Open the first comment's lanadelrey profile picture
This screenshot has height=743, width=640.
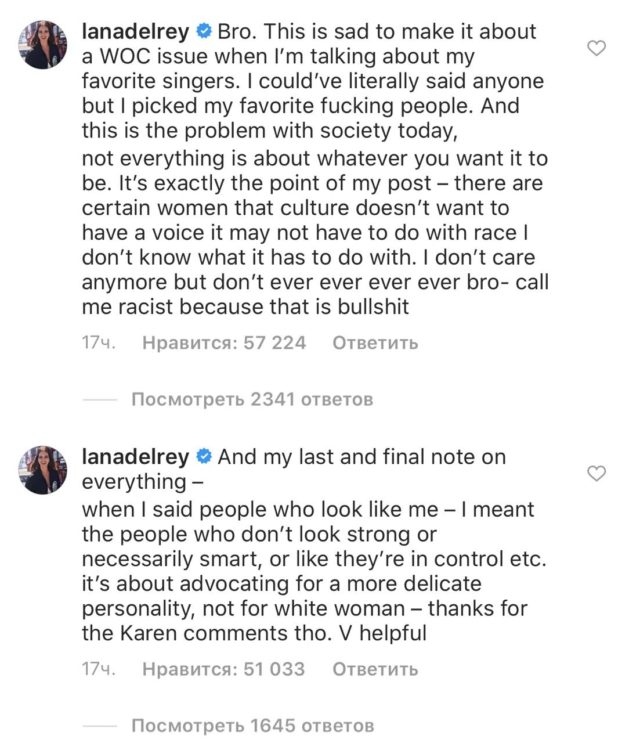click(x=41, y=44)
